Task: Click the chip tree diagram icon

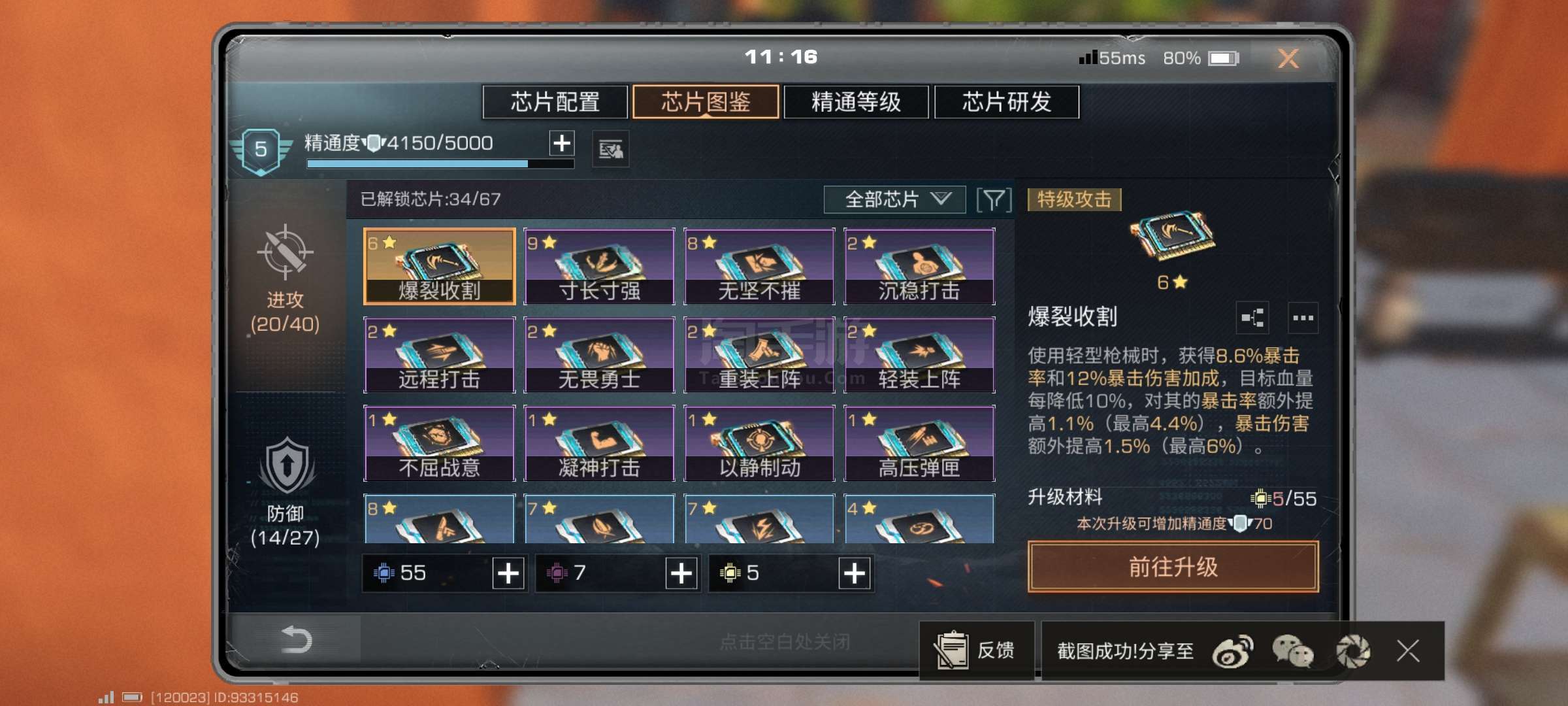Action: (x=1252, y=318)
